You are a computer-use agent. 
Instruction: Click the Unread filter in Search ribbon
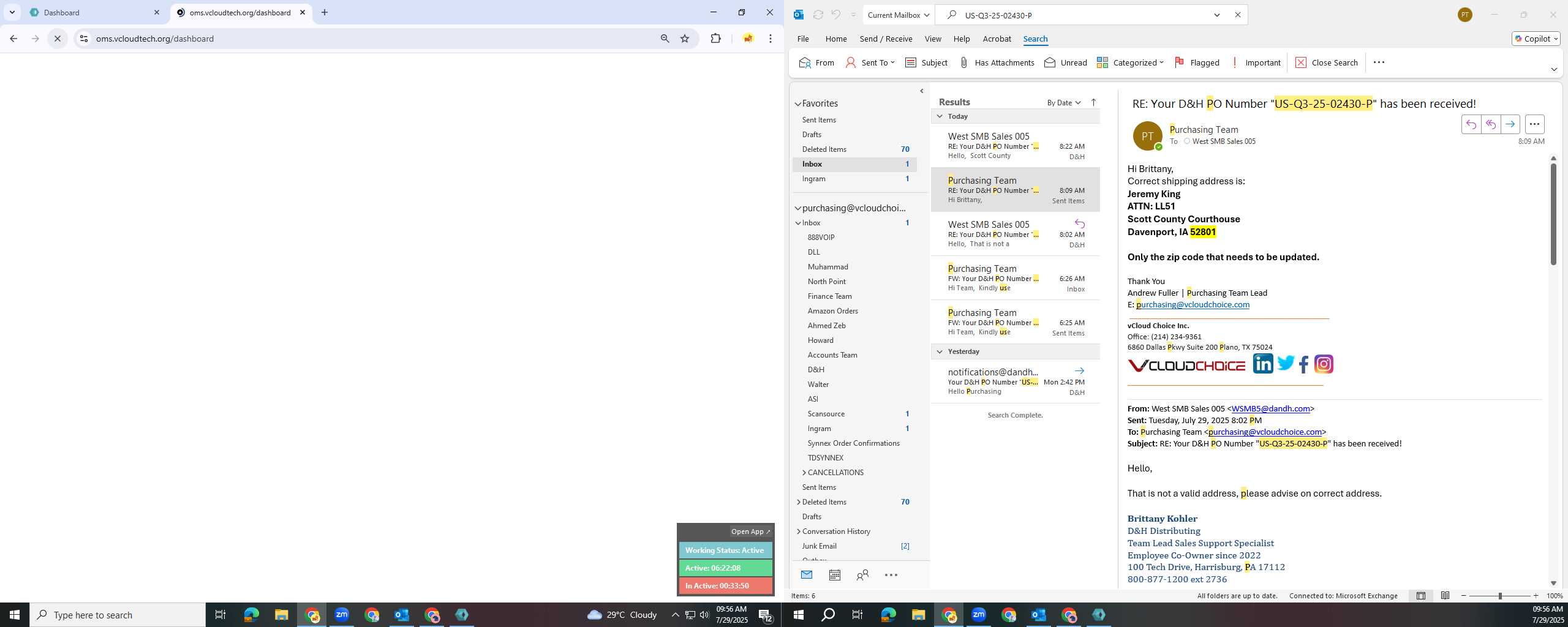click(1066, 62)
